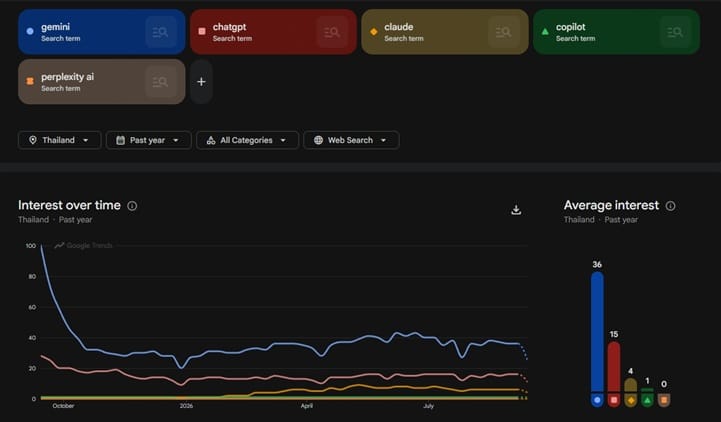Select the perplexity ai search term card
The height and width of the screenshot is (422, 721).
[x=102, y=82]
